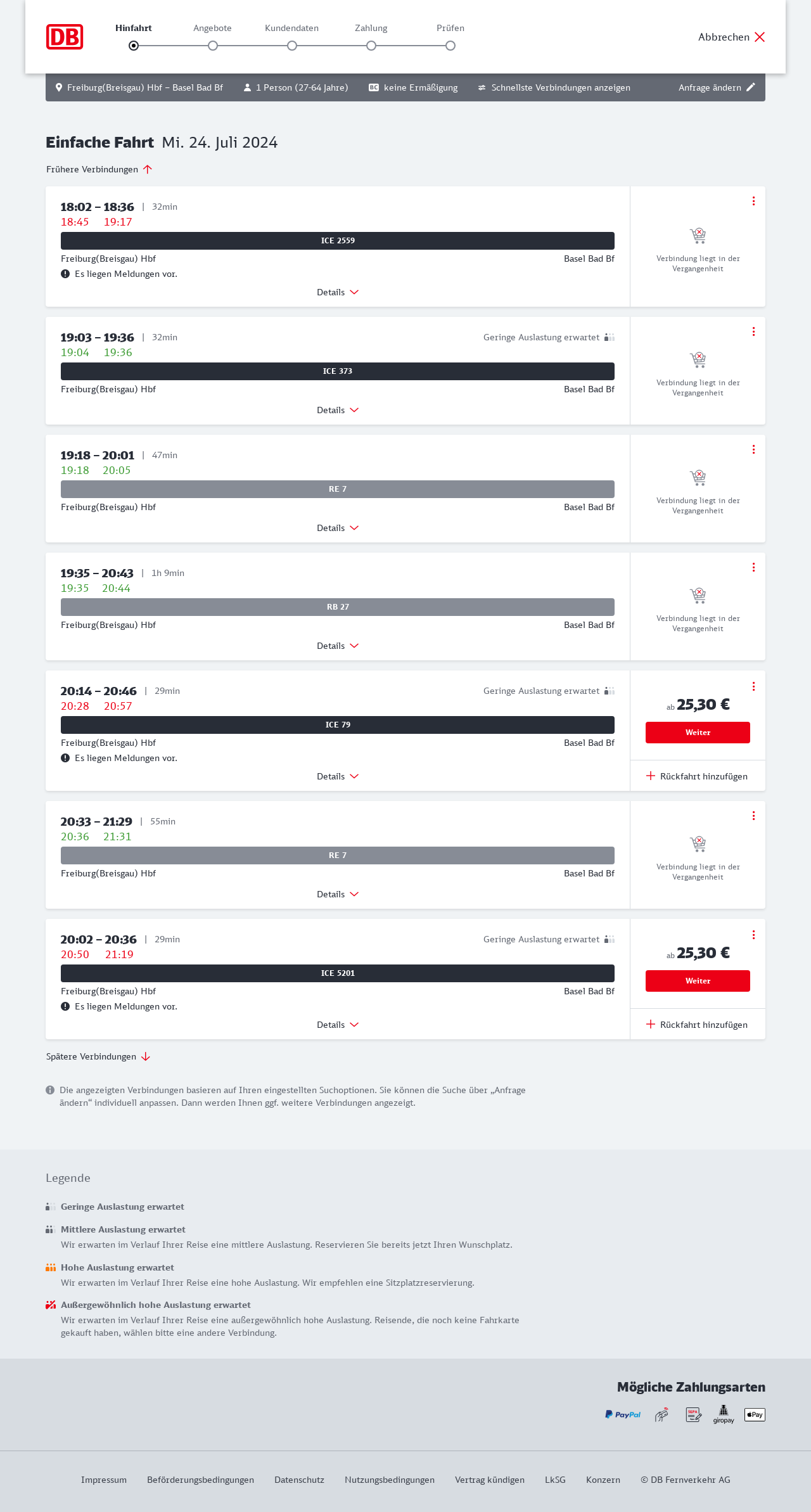Image resolution: width=811 pixels, height=1512 pixels.
Task: Click the warning icon under ICE 79
Action: coord(65,758)
